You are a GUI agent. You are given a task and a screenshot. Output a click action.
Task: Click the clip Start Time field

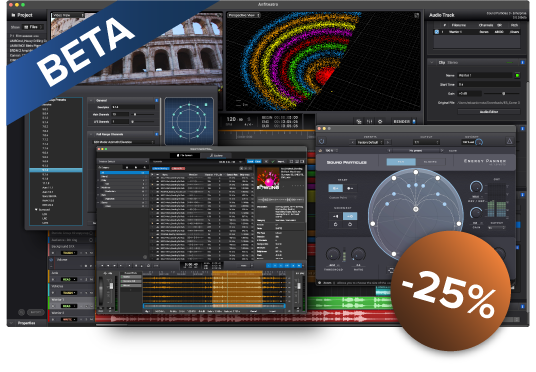click(489, 84)
